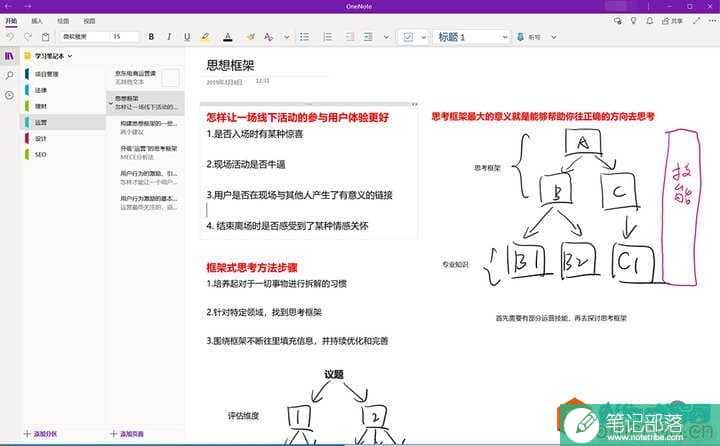Switch to the 插入 tab
Image resolution: width=720 pixels, height=446 pixels.
(37, 21)
